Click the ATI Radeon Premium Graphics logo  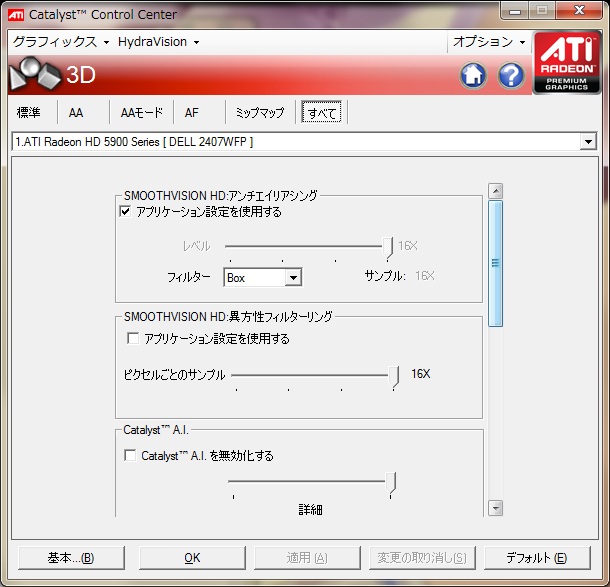coord(566,62)
